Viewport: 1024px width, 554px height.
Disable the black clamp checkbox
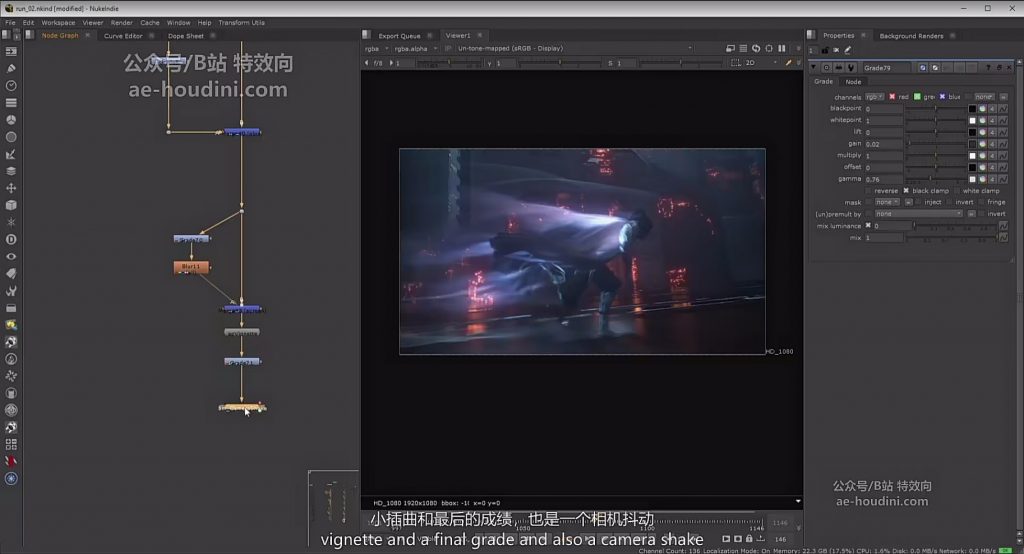pos(906,191)
